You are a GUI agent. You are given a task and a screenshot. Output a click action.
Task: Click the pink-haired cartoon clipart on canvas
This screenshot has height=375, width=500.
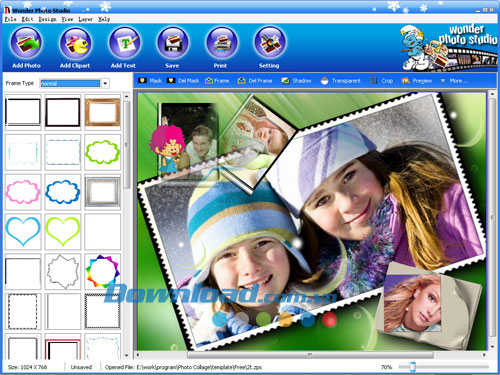[167, 148]
